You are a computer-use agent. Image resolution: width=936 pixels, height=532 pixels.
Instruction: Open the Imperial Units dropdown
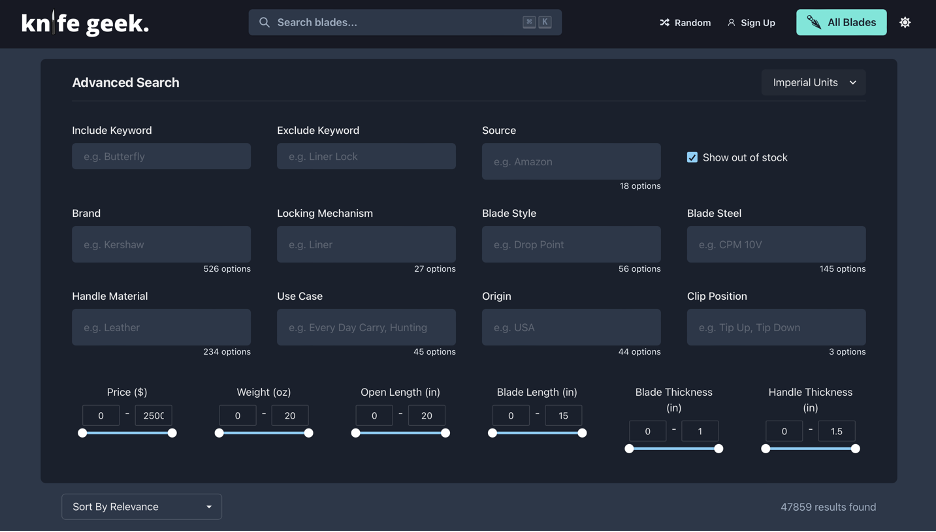pos(813,82)
